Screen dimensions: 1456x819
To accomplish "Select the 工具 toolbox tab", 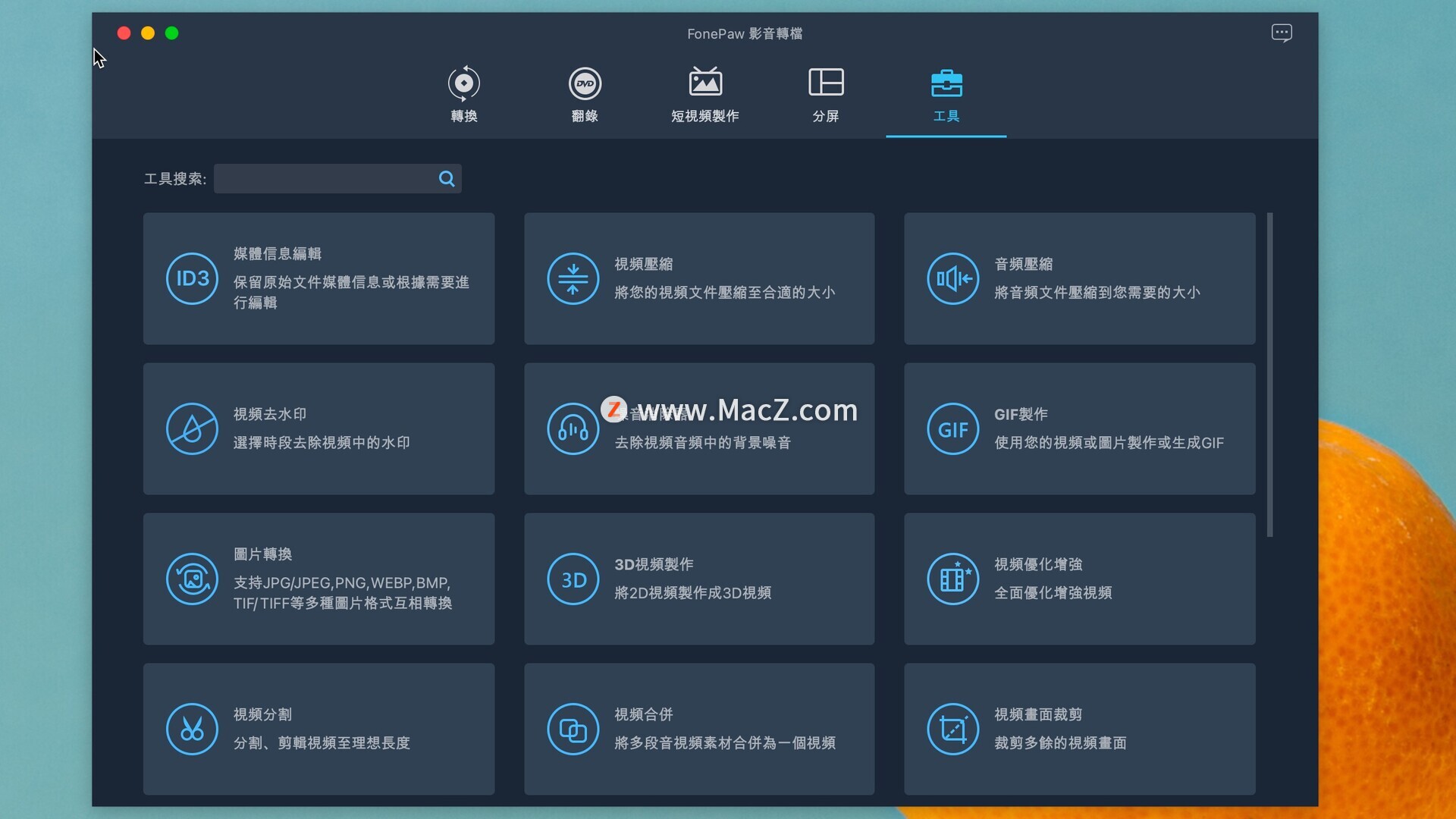I will tap(946, 95).
